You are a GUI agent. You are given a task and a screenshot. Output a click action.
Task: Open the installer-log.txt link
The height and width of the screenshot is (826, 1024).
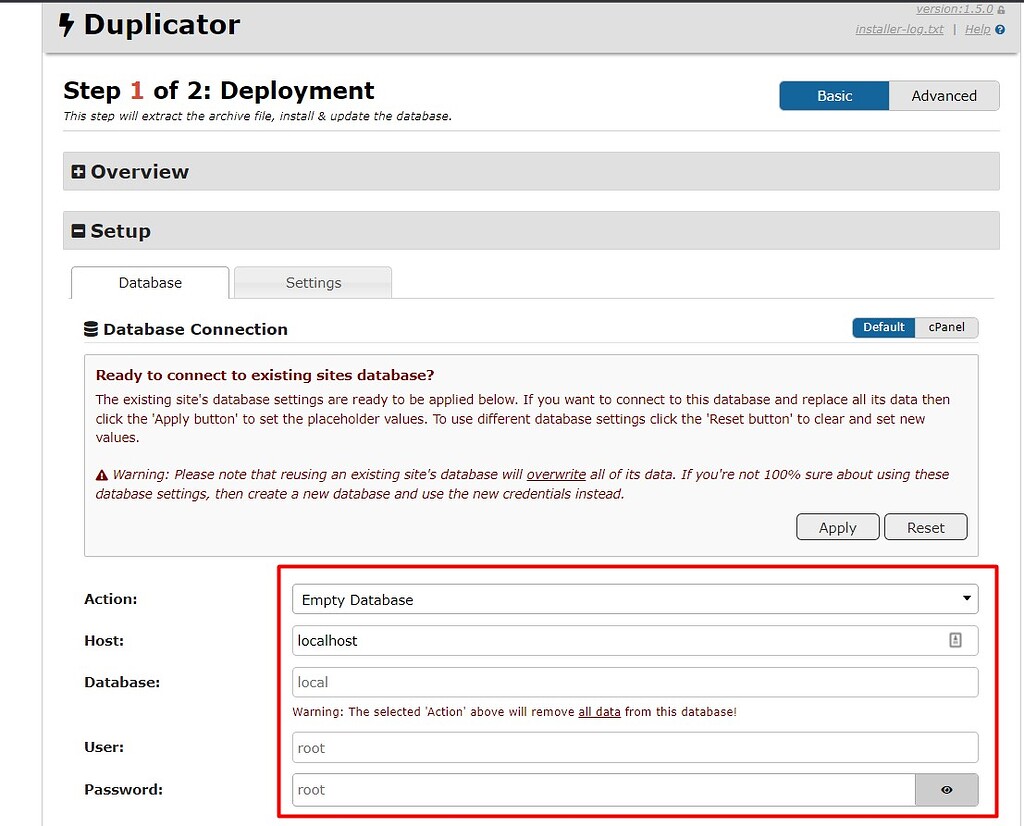coord(898,29)
